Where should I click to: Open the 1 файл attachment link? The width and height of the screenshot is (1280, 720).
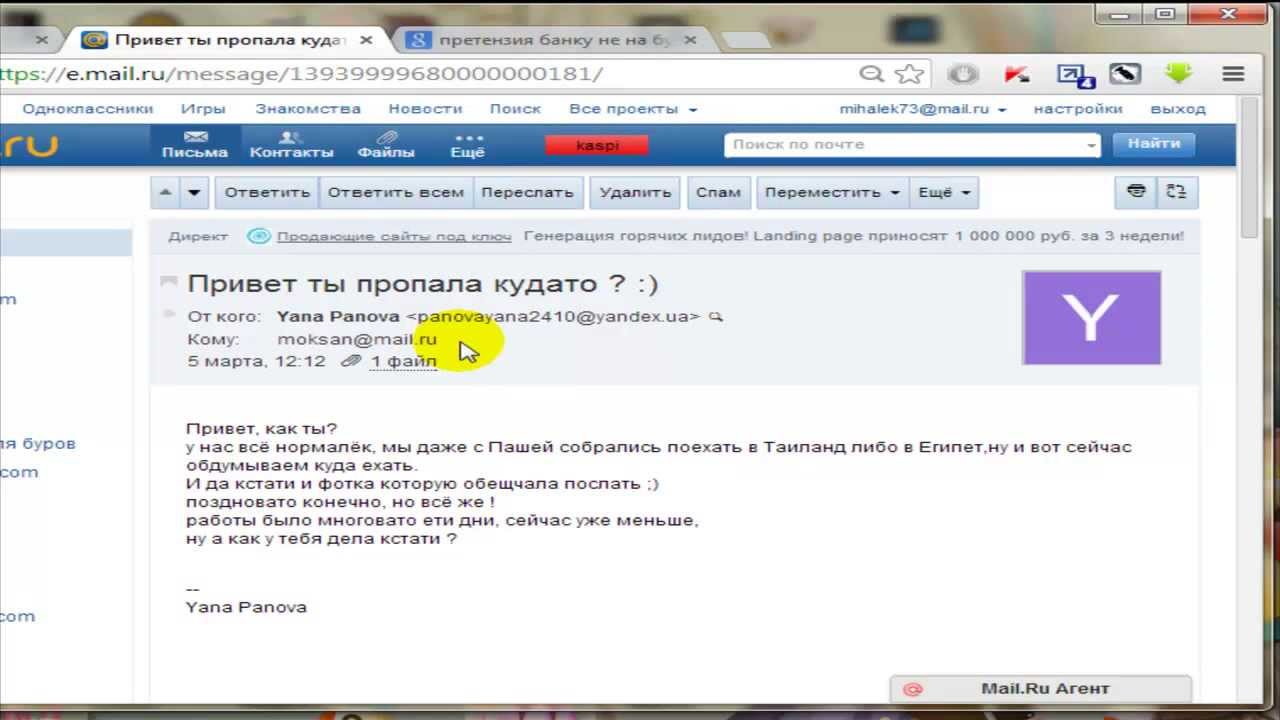coord(404,361)
